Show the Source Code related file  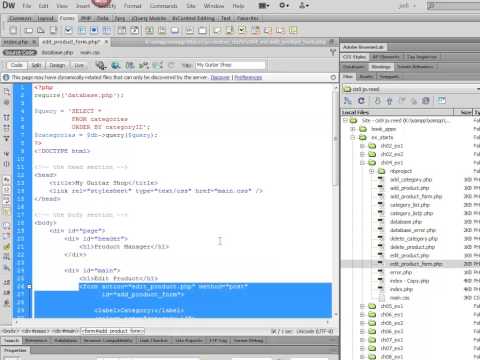pos(20,53)
